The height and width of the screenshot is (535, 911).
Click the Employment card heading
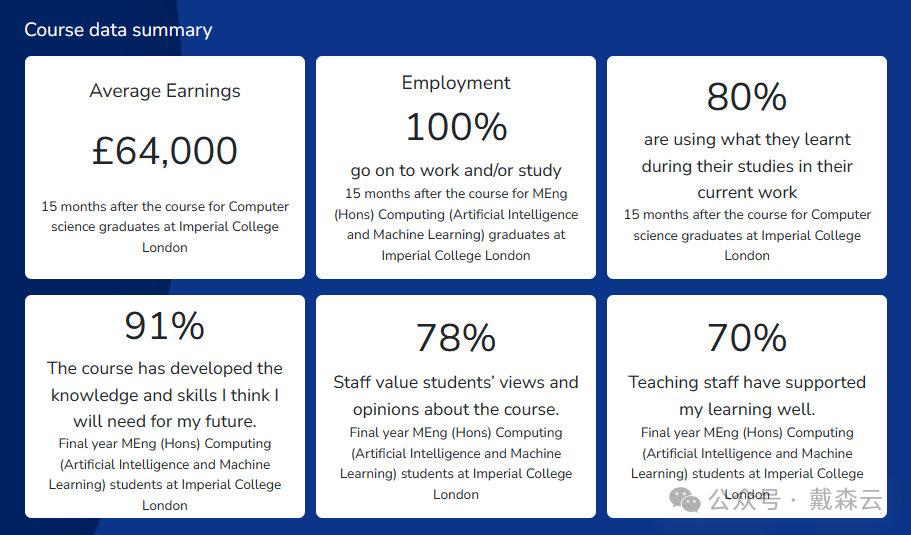point(456,83)
